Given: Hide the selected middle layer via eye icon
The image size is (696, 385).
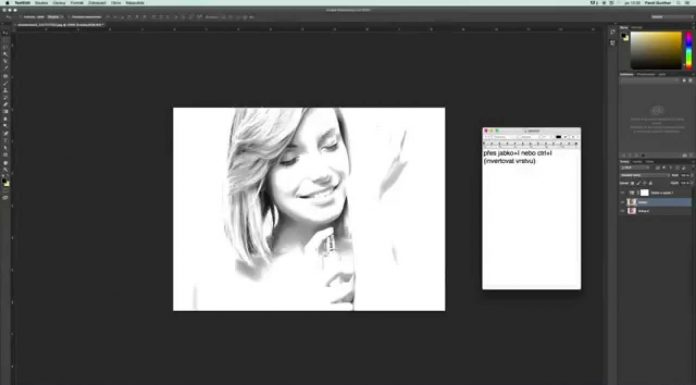Looking at the screenshot, I should [x=622, y=202].
